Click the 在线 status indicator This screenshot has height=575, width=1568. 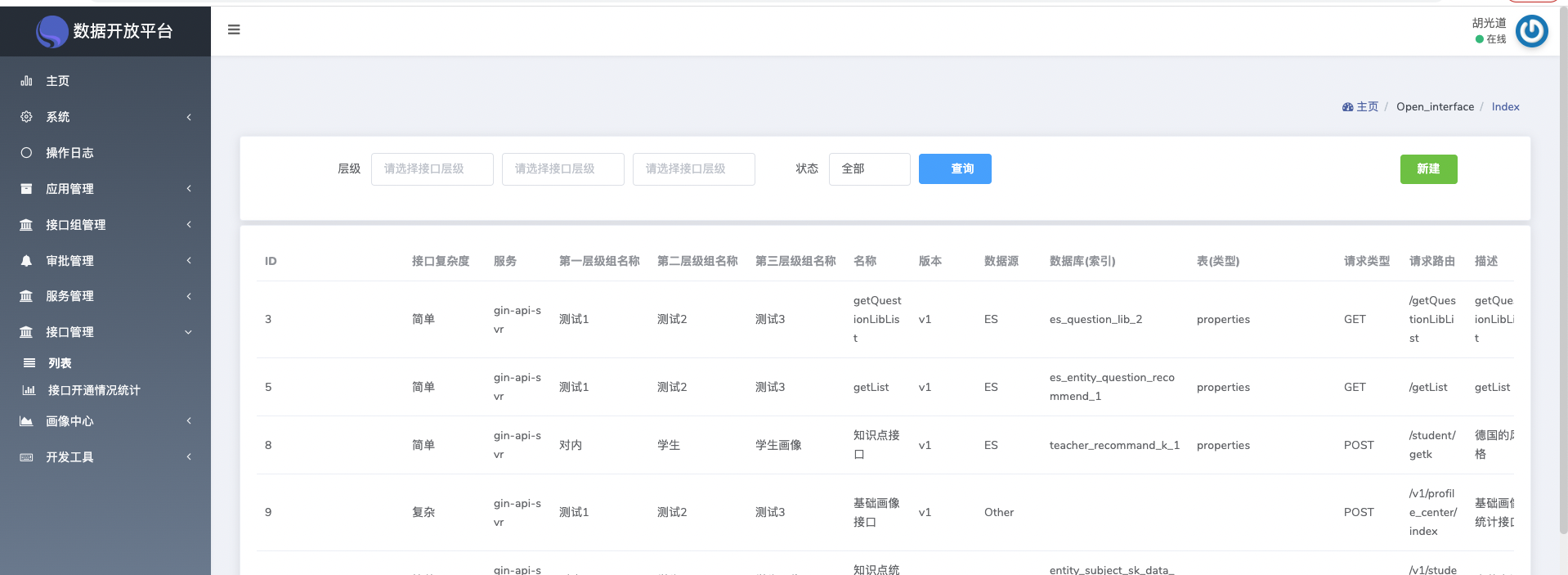tap(1490, 39)
